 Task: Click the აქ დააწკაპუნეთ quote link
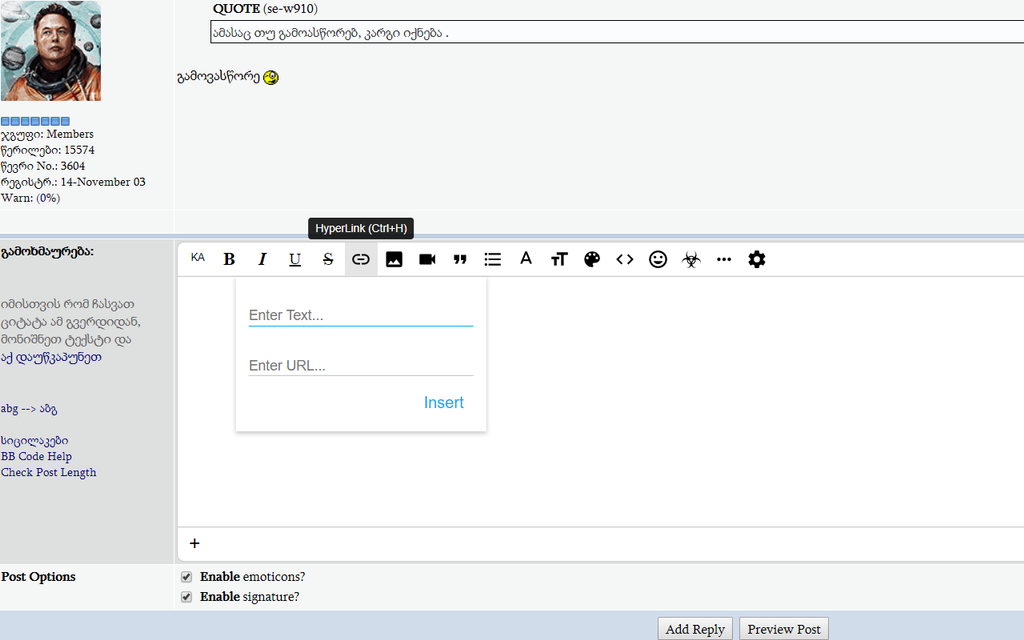pyautogui.click(x=52, y=357)
